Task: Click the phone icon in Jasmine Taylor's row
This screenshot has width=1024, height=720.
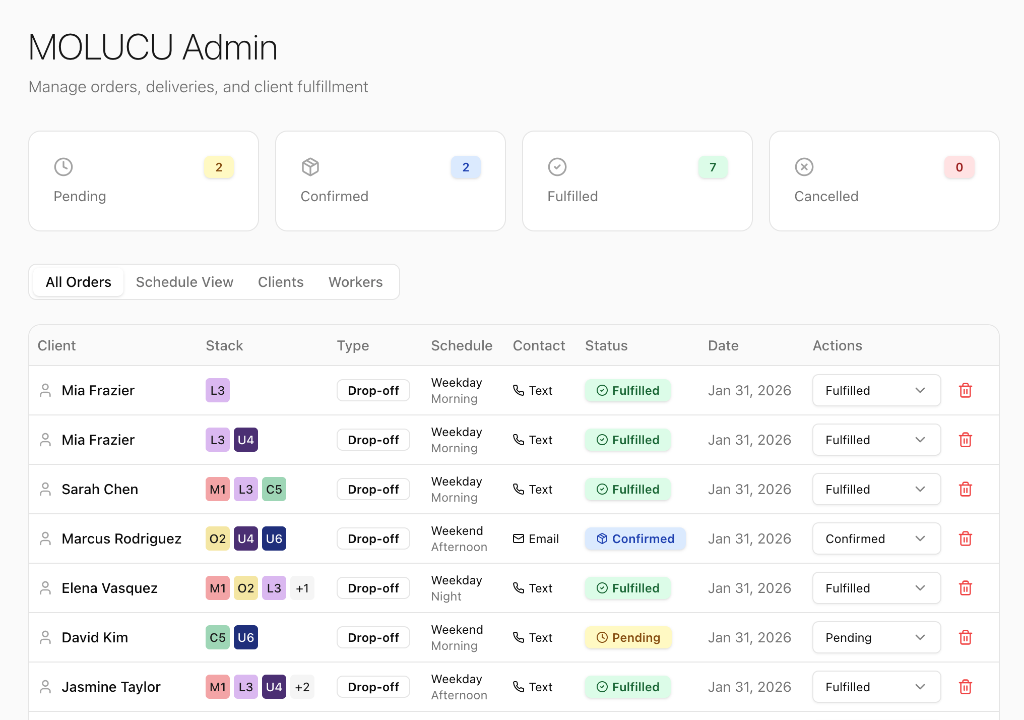Action: (519, 687)
